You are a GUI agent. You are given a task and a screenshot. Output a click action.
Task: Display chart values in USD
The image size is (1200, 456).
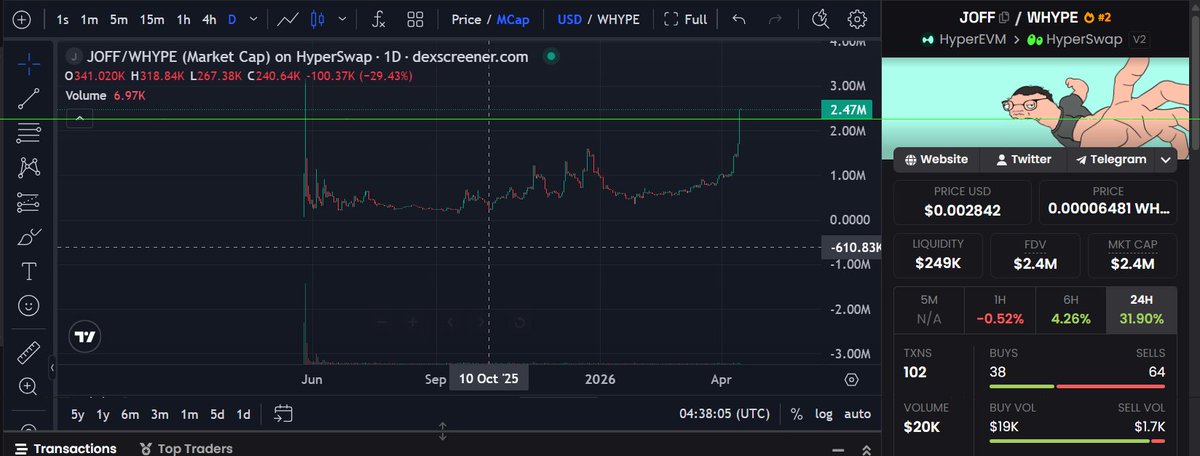pyautogui.click(x=569, y=19)
